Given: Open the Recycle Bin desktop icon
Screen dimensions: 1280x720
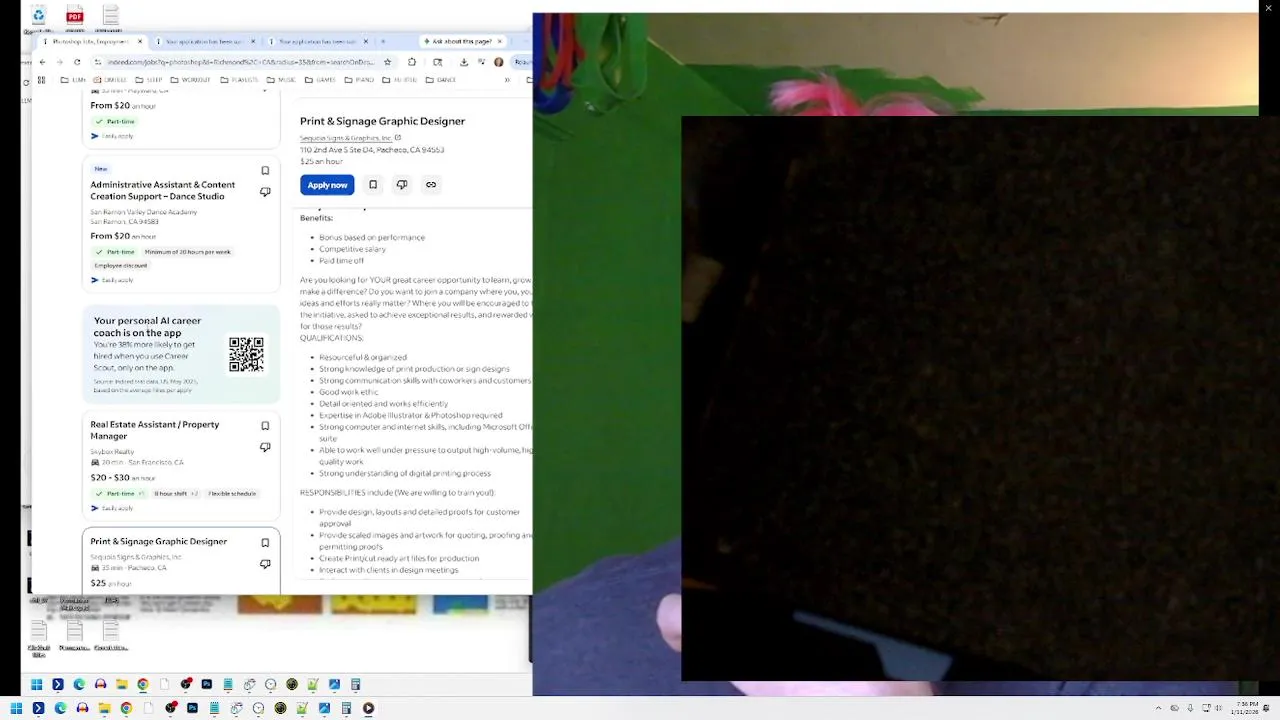Looking at the screenshot, I should (38, 18).
